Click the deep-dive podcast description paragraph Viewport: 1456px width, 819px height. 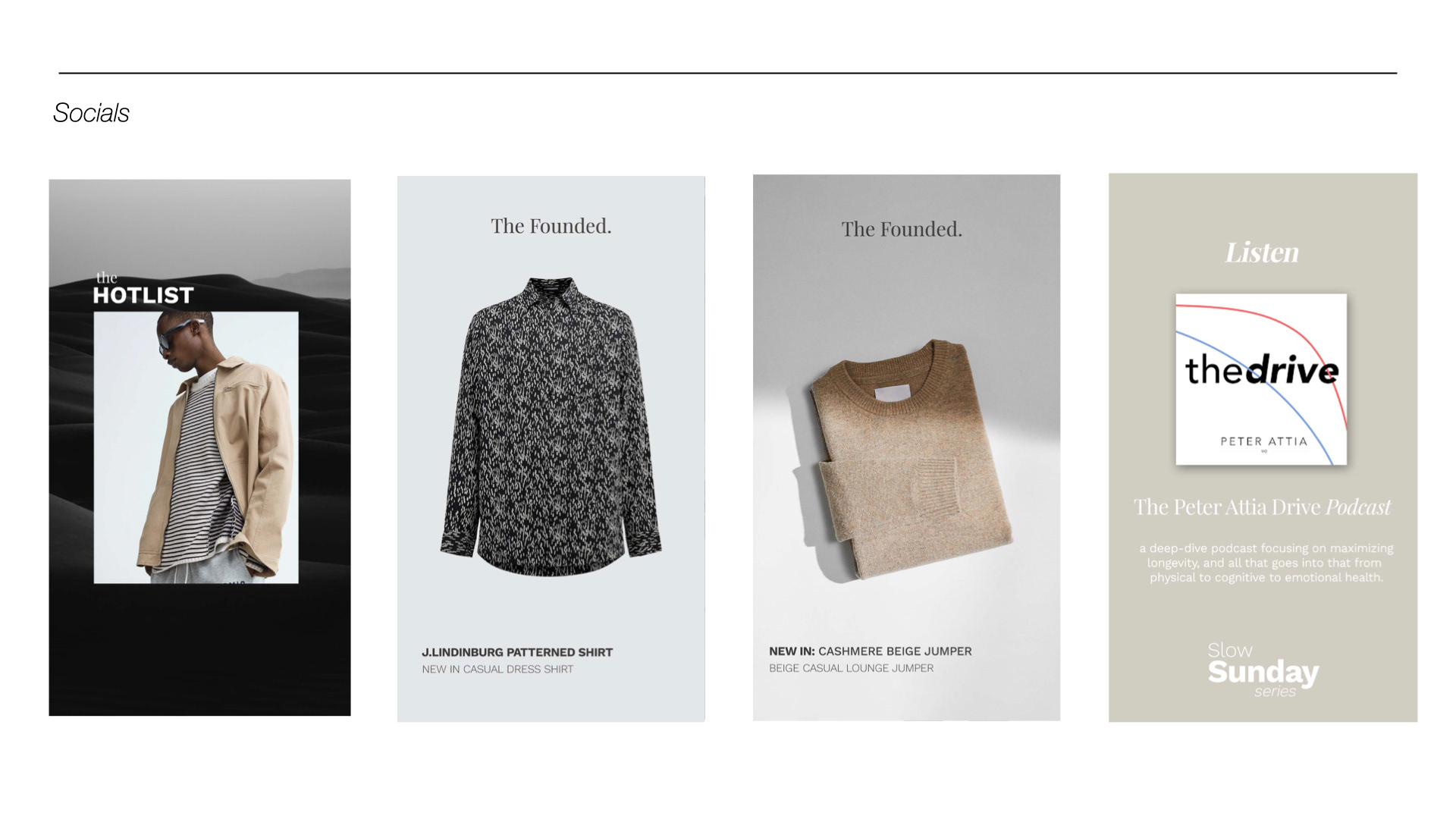pos(1266,563)
